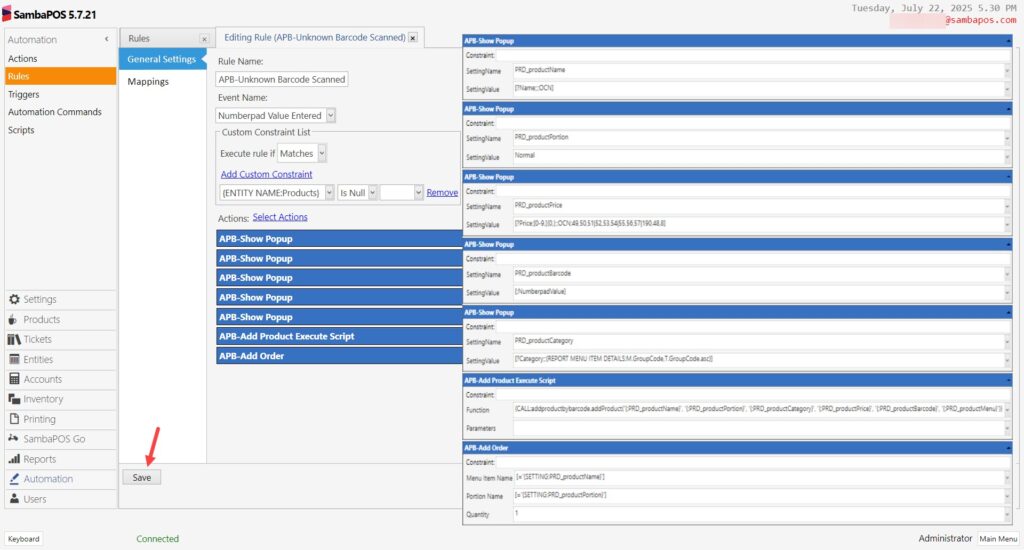Open the Event Name dropdown
The image size is (1024, 550).
click(x=330, y=116)
